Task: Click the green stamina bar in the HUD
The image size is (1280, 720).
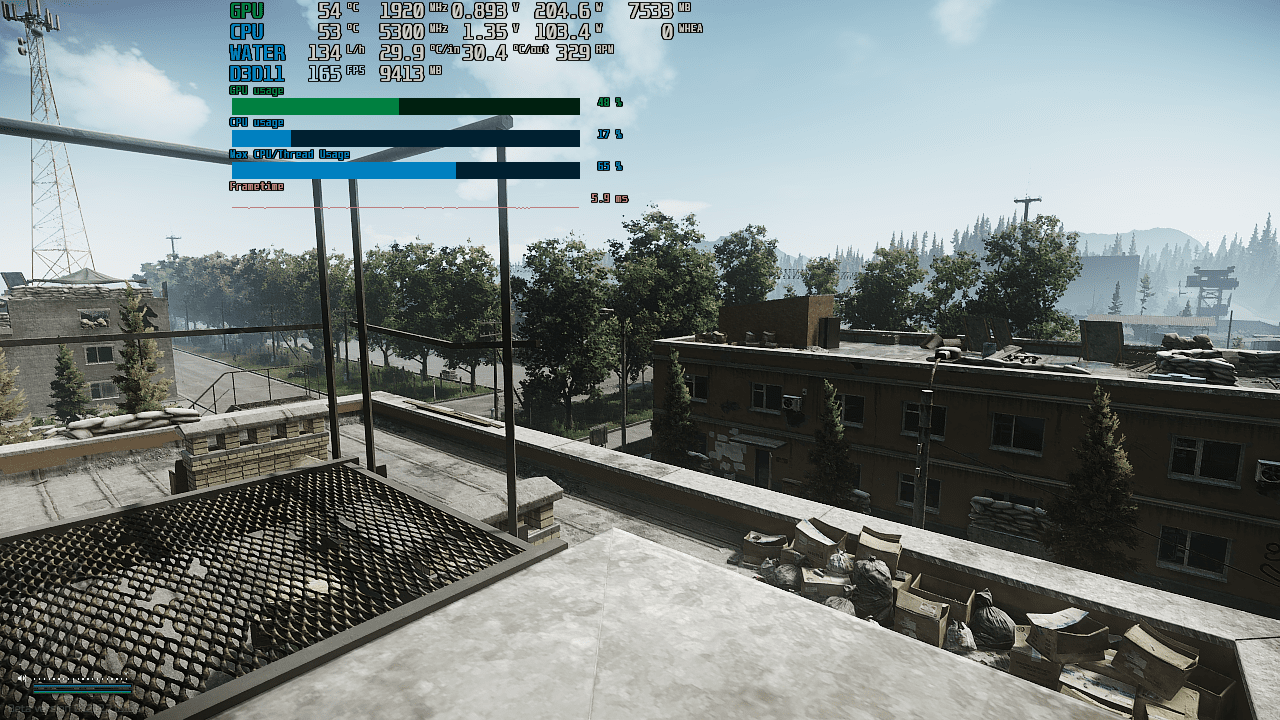Action: (x=82, y=692)
